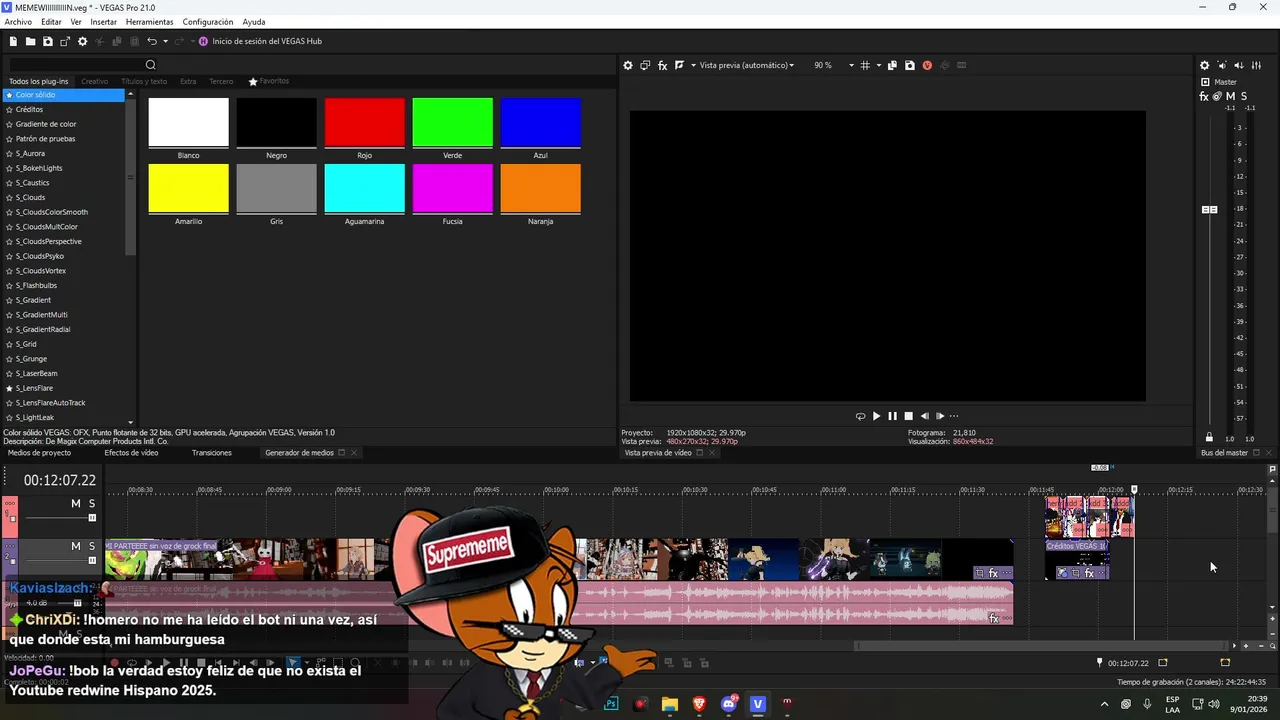The width and height of the screenshot is (1280, 720).
Task: Stop the preview playback
Action: click(908, 416)
